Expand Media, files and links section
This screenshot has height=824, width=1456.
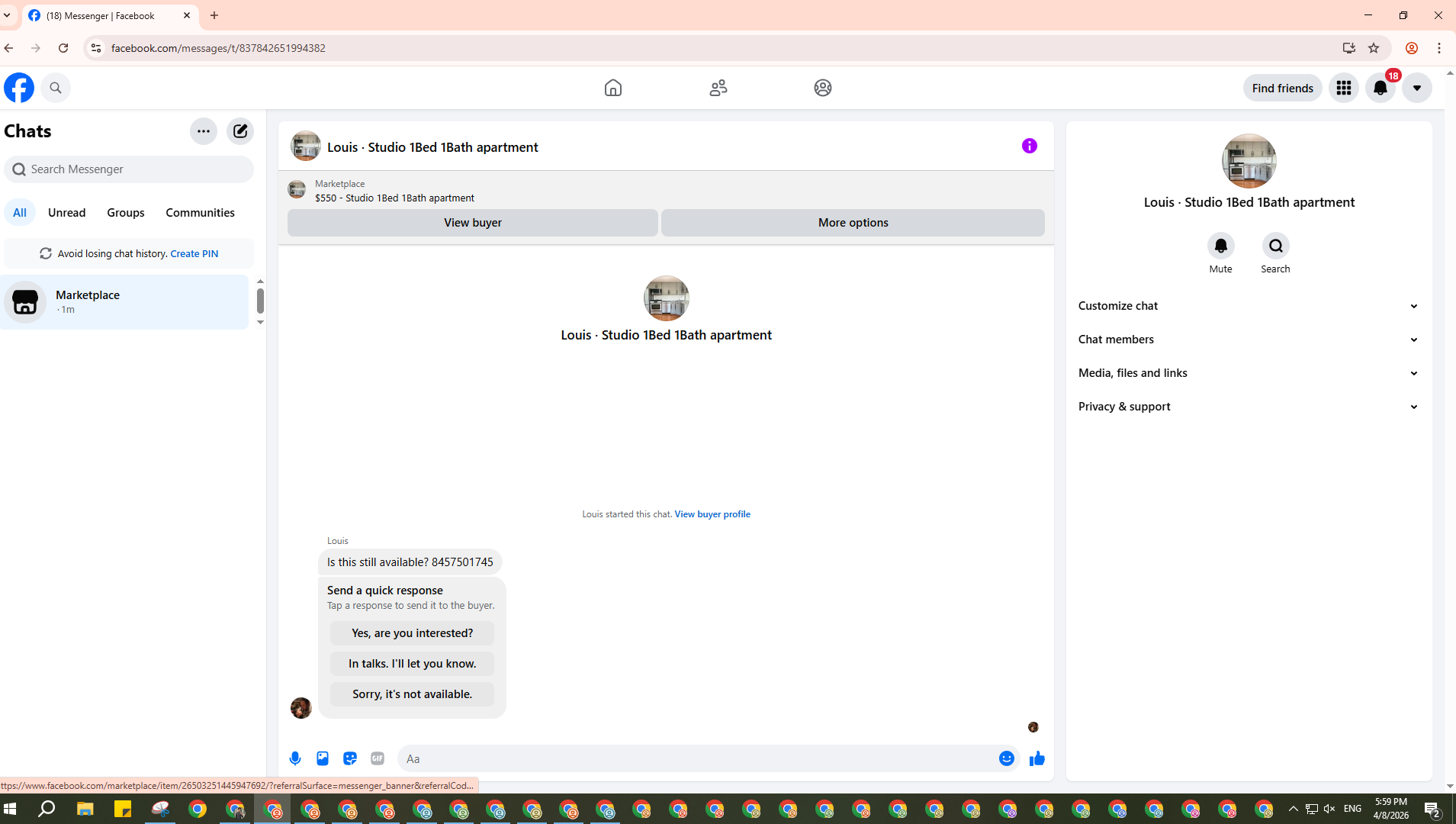coord(1249,373)
